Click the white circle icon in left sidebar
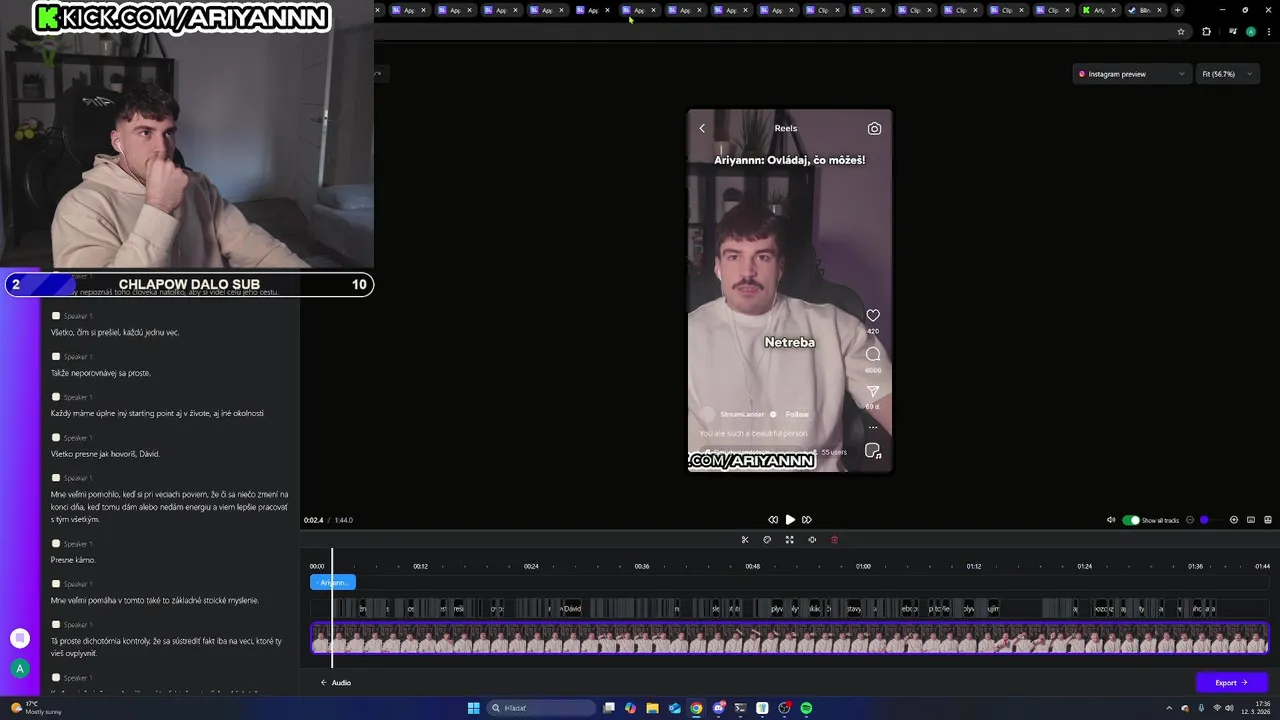Viewport: 1280px width, 720px height. point(20,638)
